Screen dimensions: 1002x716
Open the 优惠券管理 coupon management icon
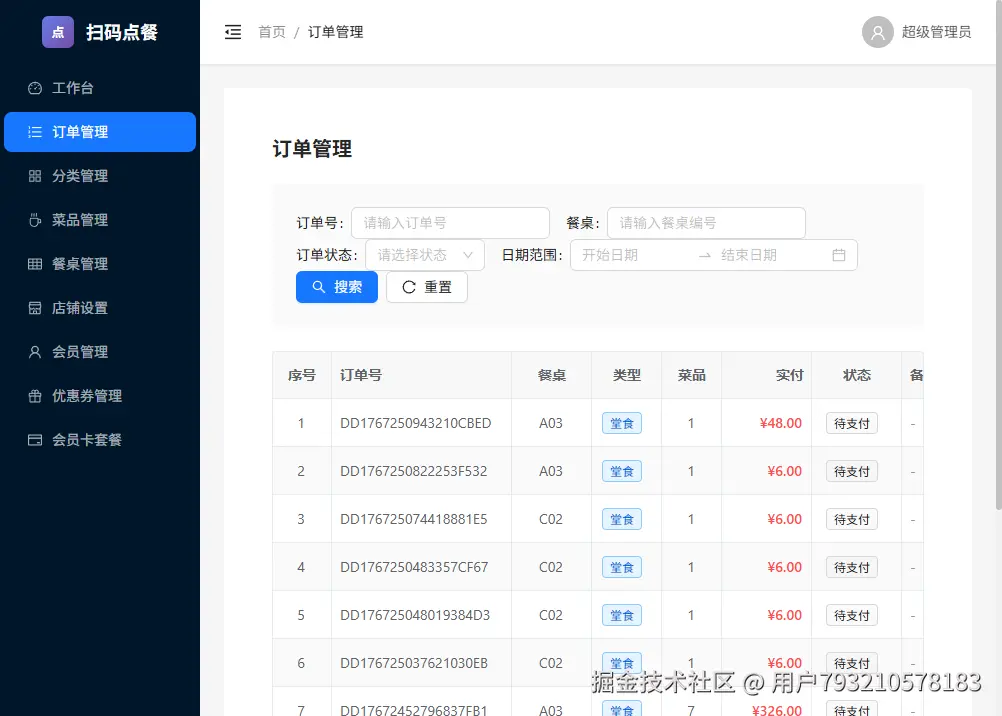click(34, 396)
